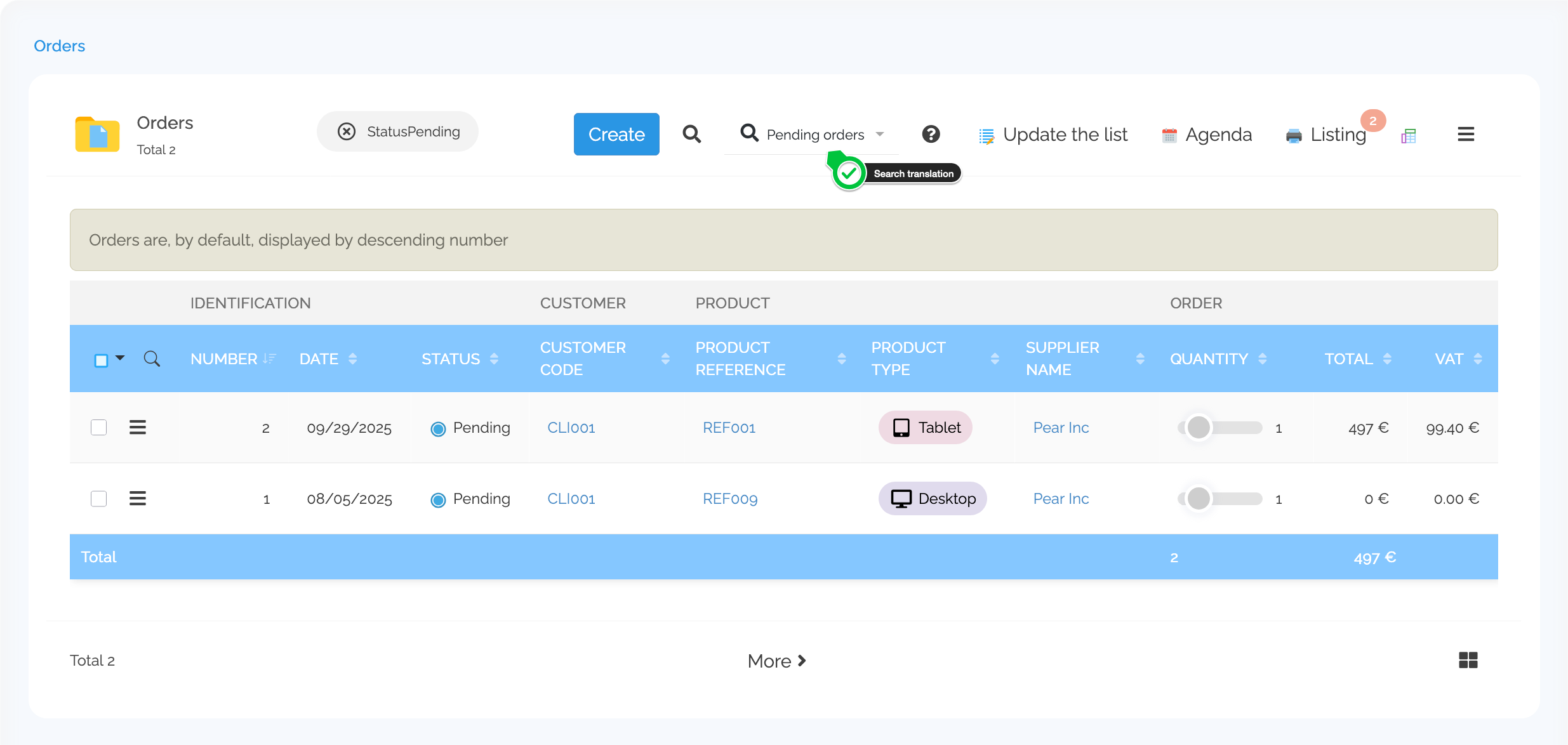1568x745 pixels.
Task: Open product reference REF001 link
Action: click(x=729, y=428)
